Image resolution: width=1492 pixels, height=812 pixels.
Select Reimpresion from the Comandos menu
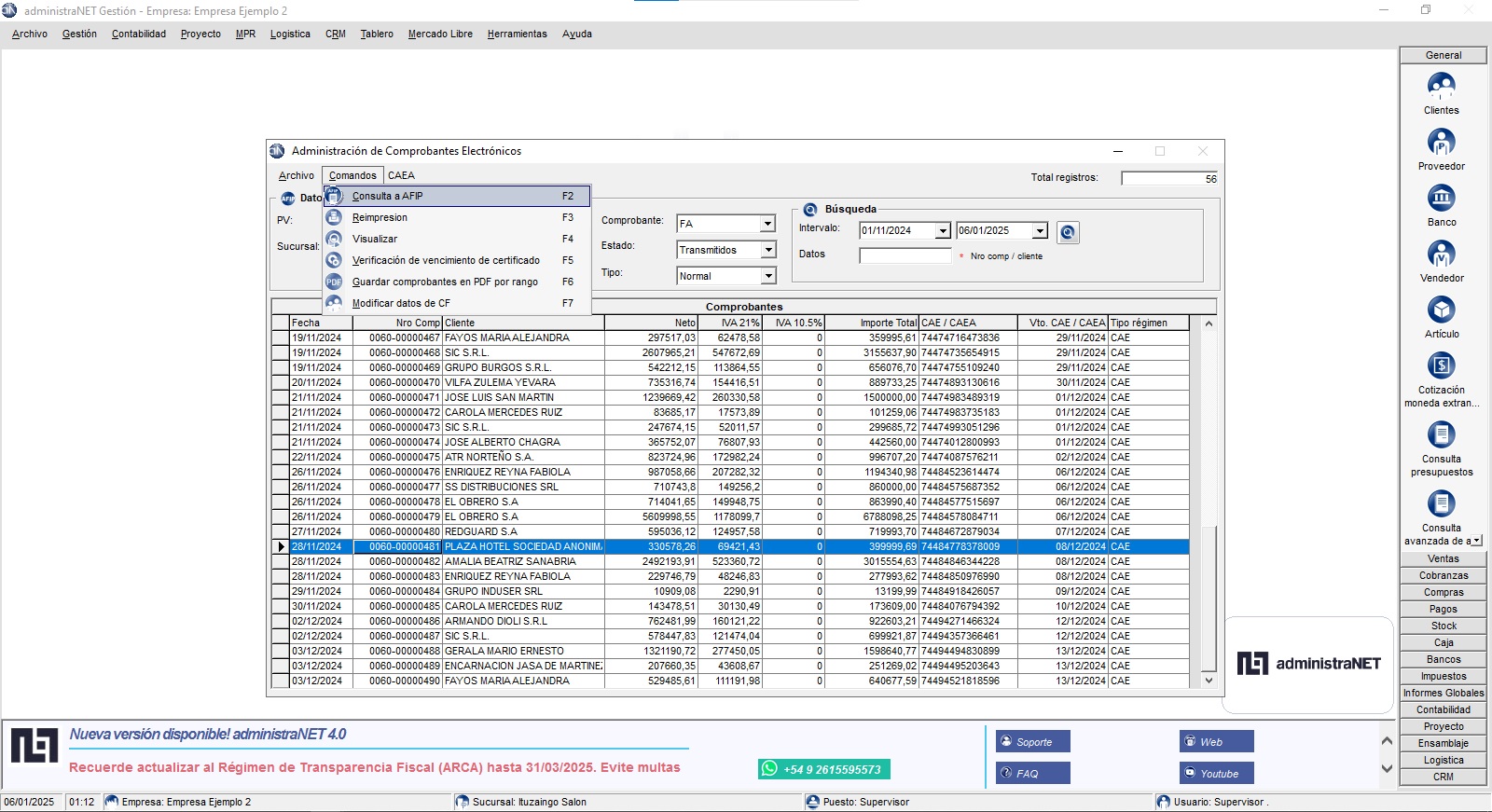pyautogui.click(x=457, y=217)
